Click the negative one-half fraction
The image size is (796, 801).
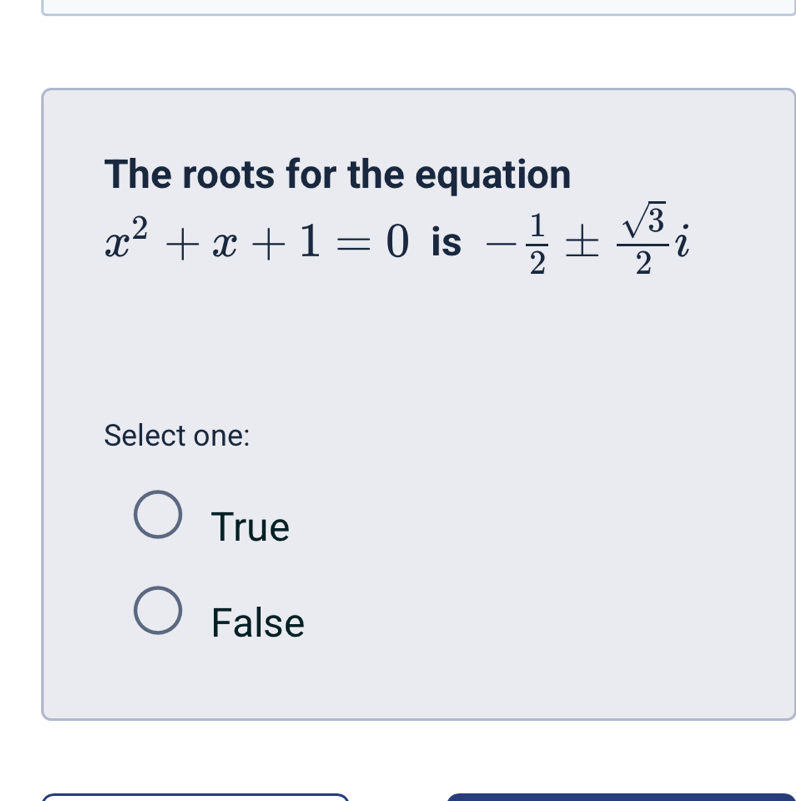(526, 242)
